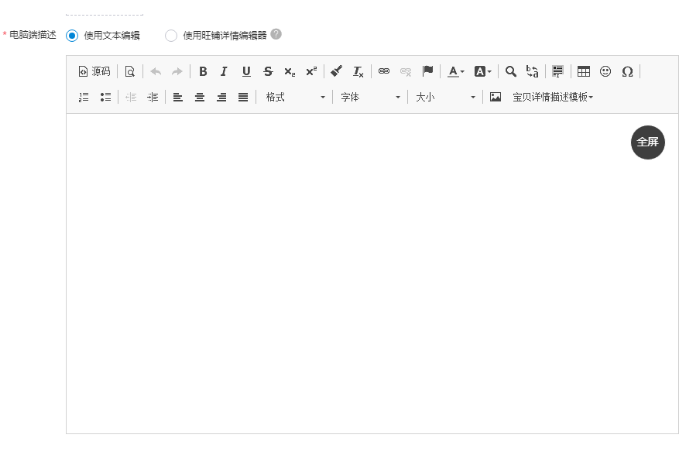This screenshot has width=691, height=450.
Task: Apply underline formatting
Action: (x=246, y=72)
